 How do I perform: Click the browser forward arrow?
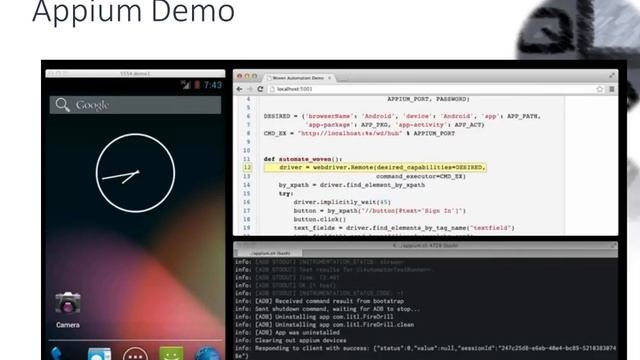click(x=249, y=89)
